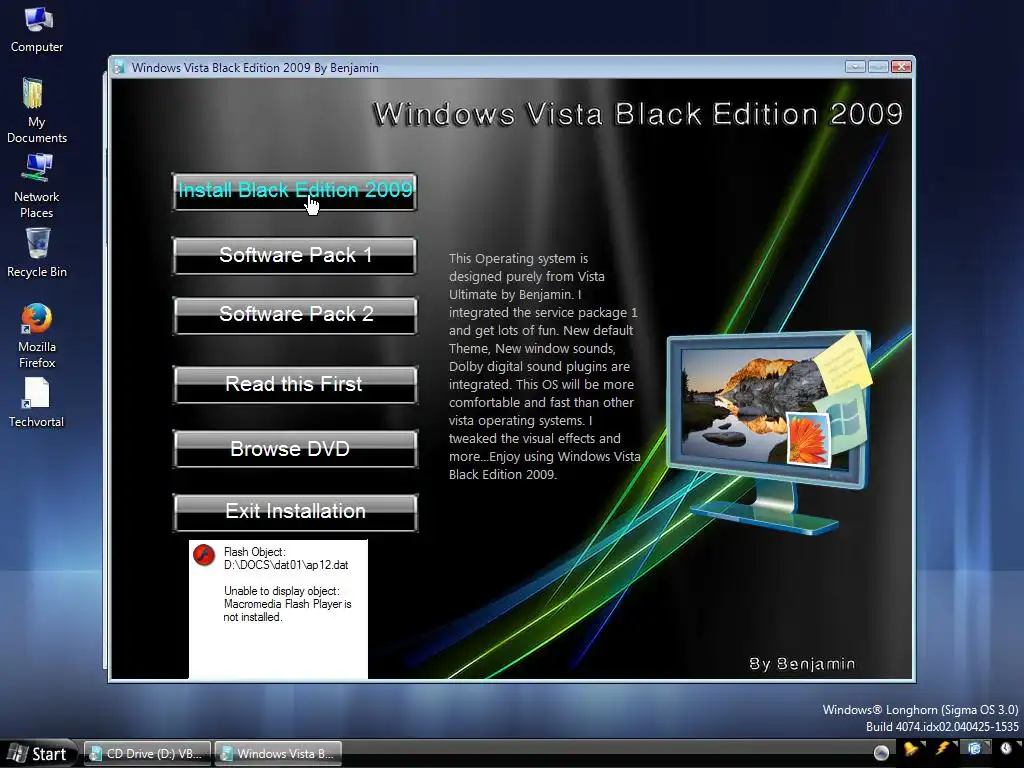Open Software Pack 1
This screenshot has height=768, width=1024.
295,255
